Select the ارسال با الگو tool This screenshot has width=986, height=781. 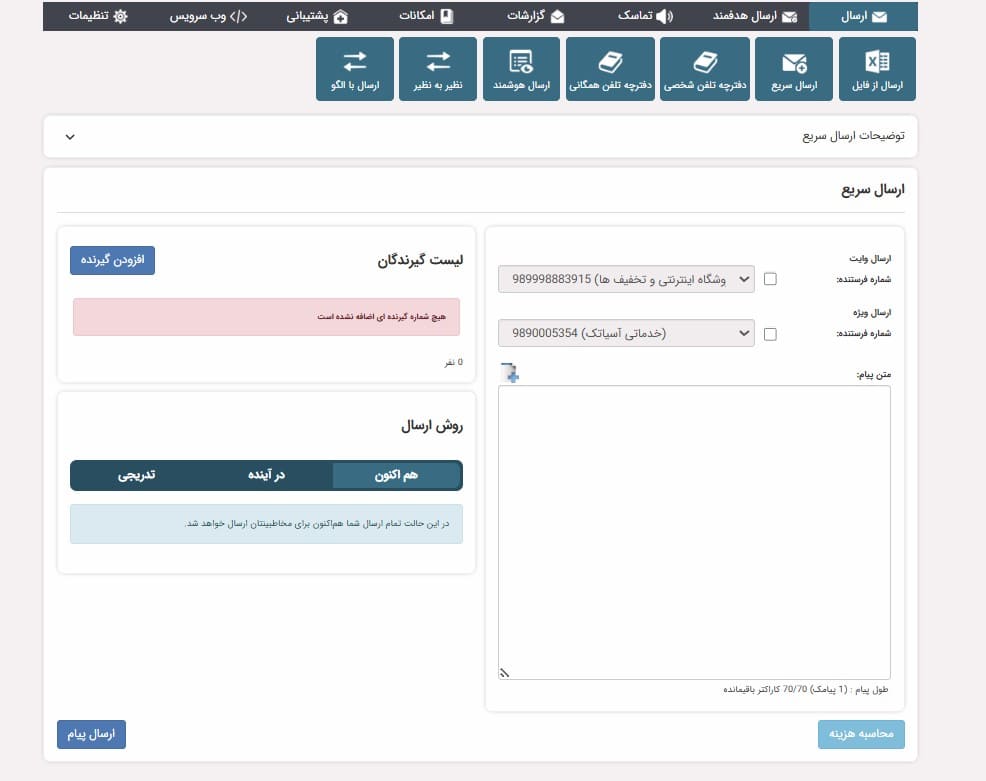pyautogui.click(x=355, y=68)
